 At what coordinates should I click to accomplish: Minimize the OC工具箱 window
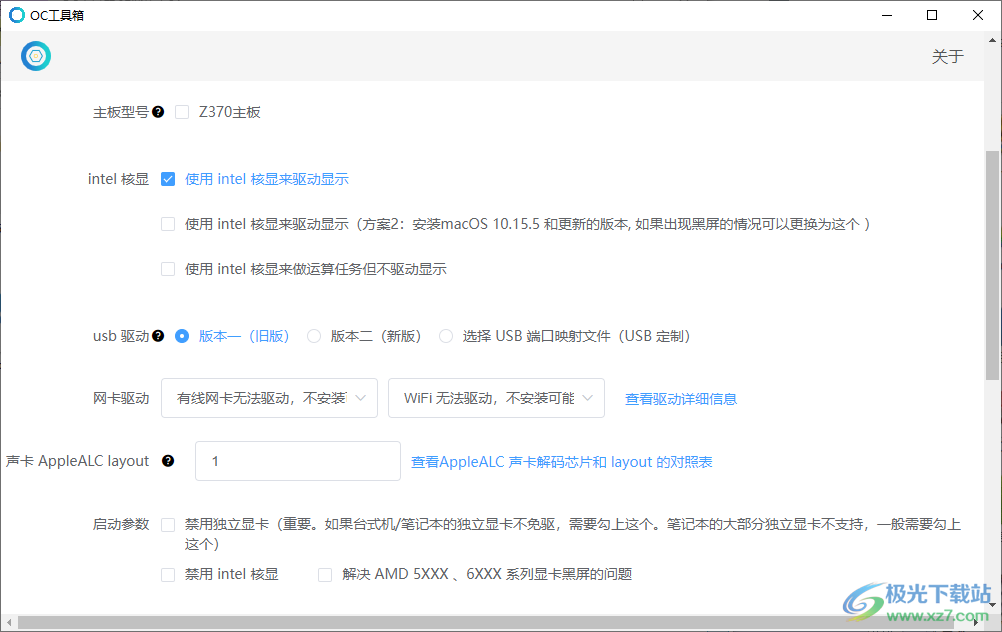pos(887,15)
